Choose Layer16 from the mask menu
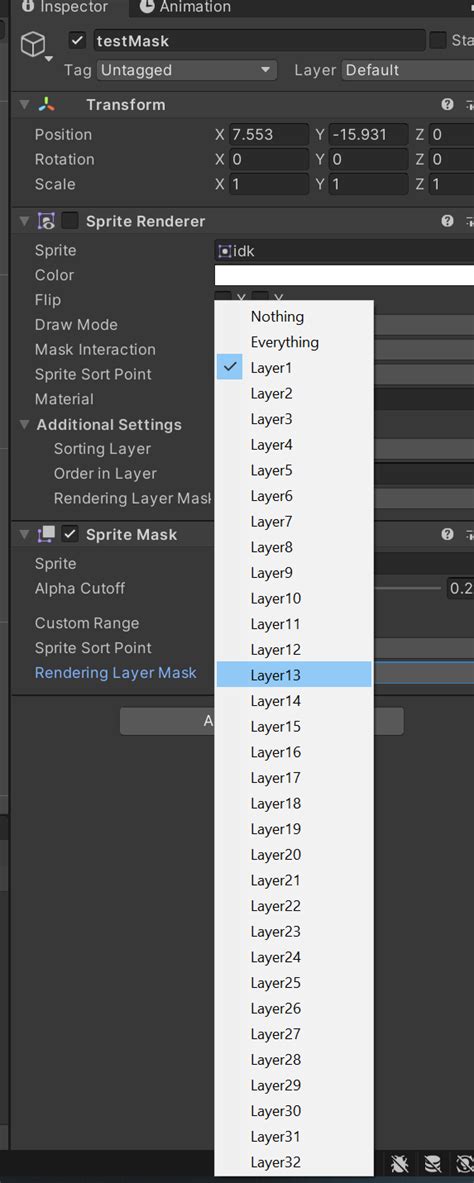The height and width of the screenshot is (1183, 474). (294, 752)
